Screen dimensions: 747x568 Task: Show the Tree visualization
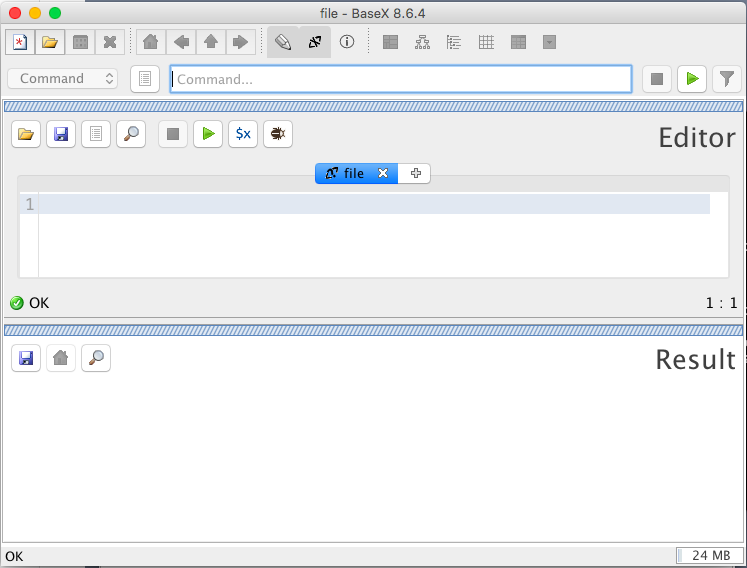(423, 42)
